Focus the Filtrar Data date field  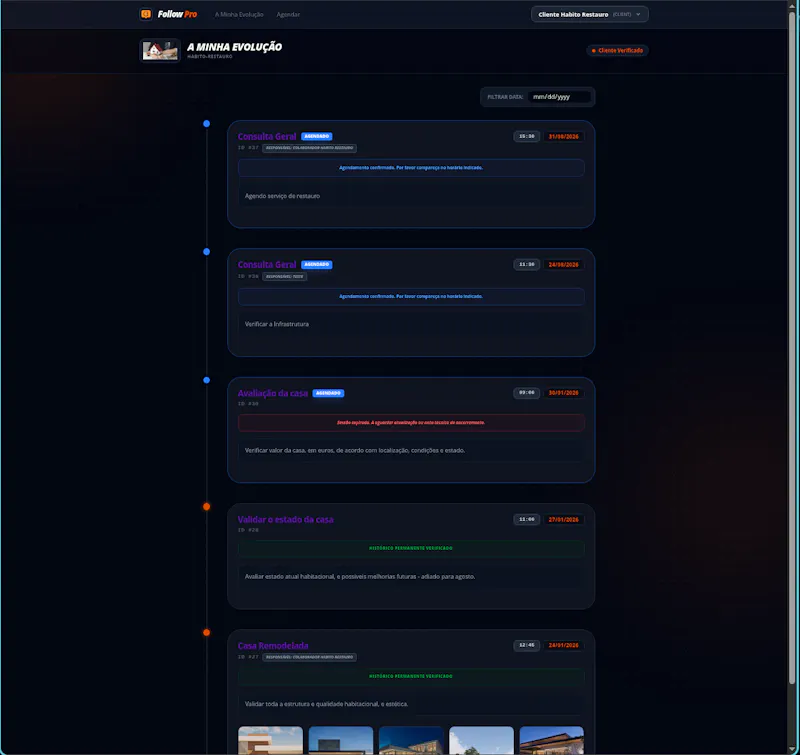[x=561, y=97]
